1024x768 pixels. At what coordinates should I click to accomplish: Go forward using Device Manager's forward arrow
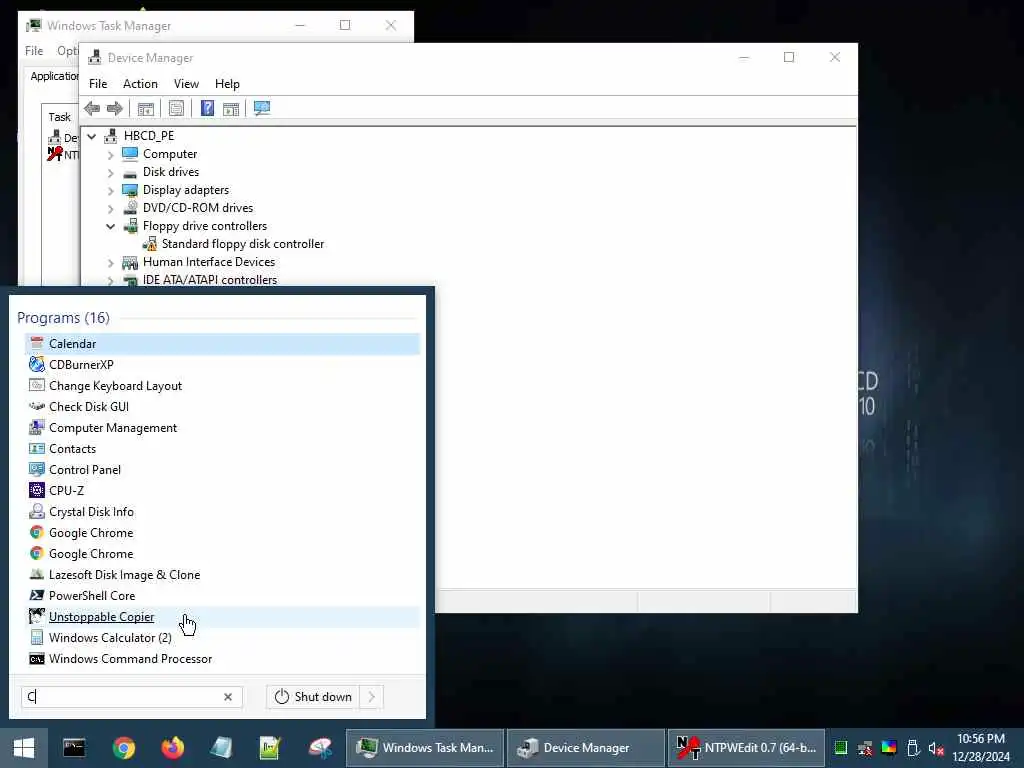pyautogui.click(x=115, y=108)
